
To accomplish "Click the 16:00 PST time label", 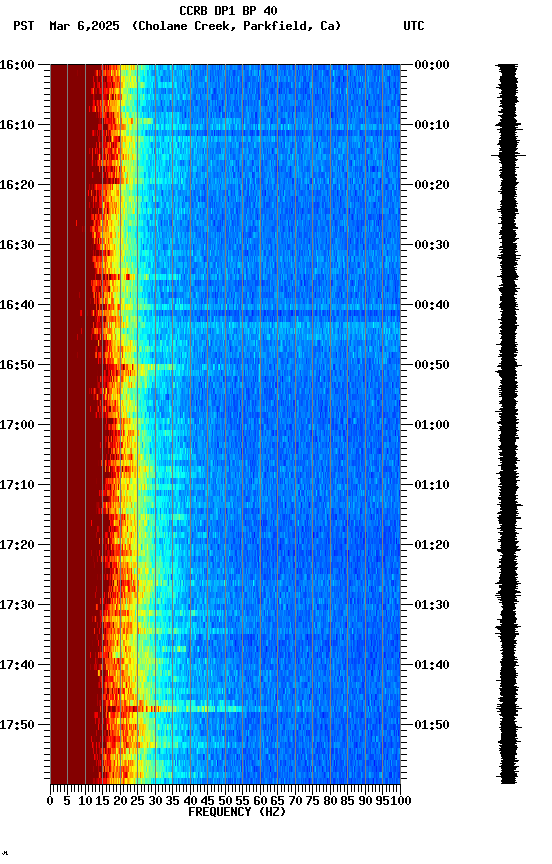I will 17,65.
